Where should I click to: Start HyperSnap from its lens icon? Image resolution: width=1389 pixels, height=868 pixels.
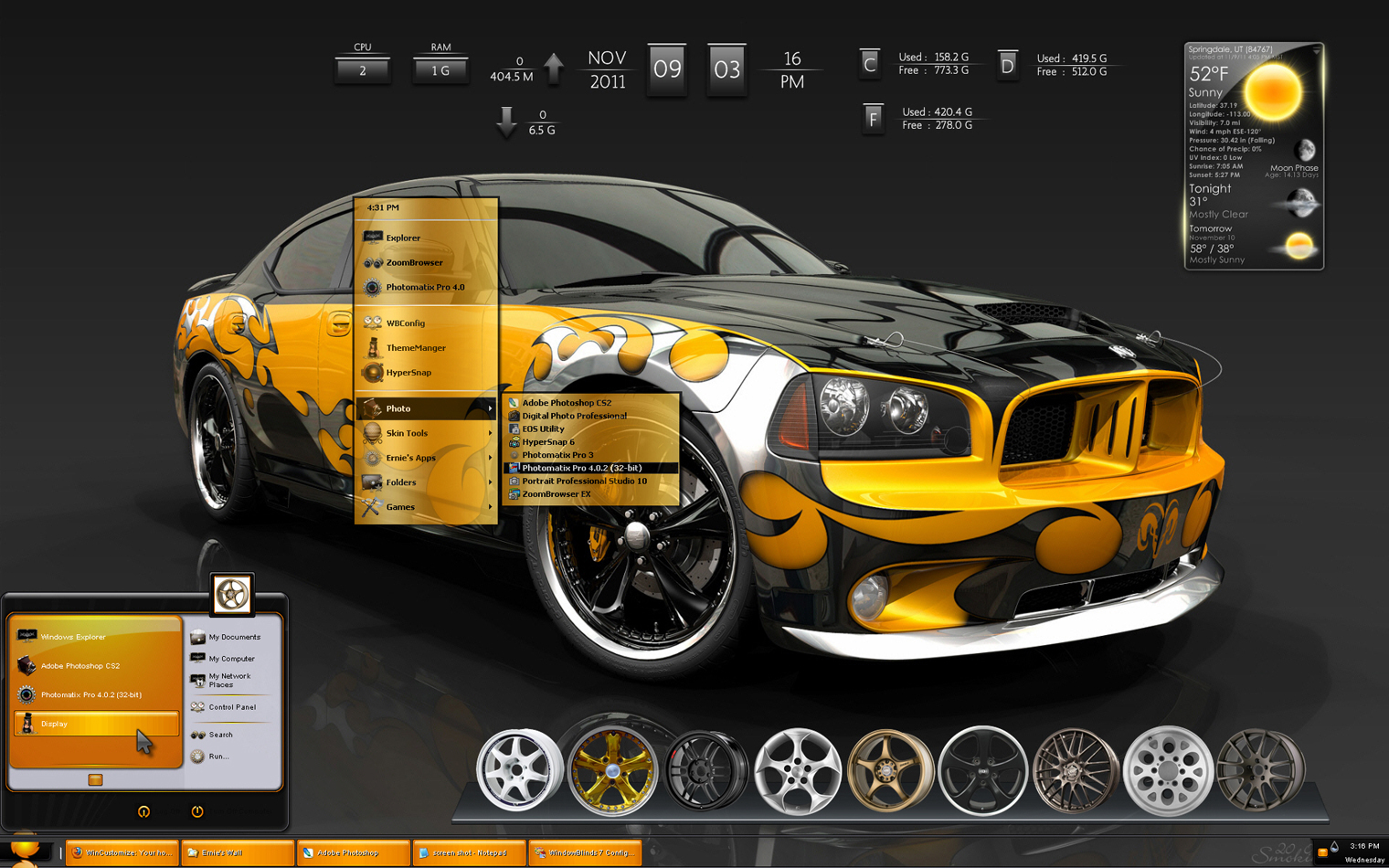point(373,372)
